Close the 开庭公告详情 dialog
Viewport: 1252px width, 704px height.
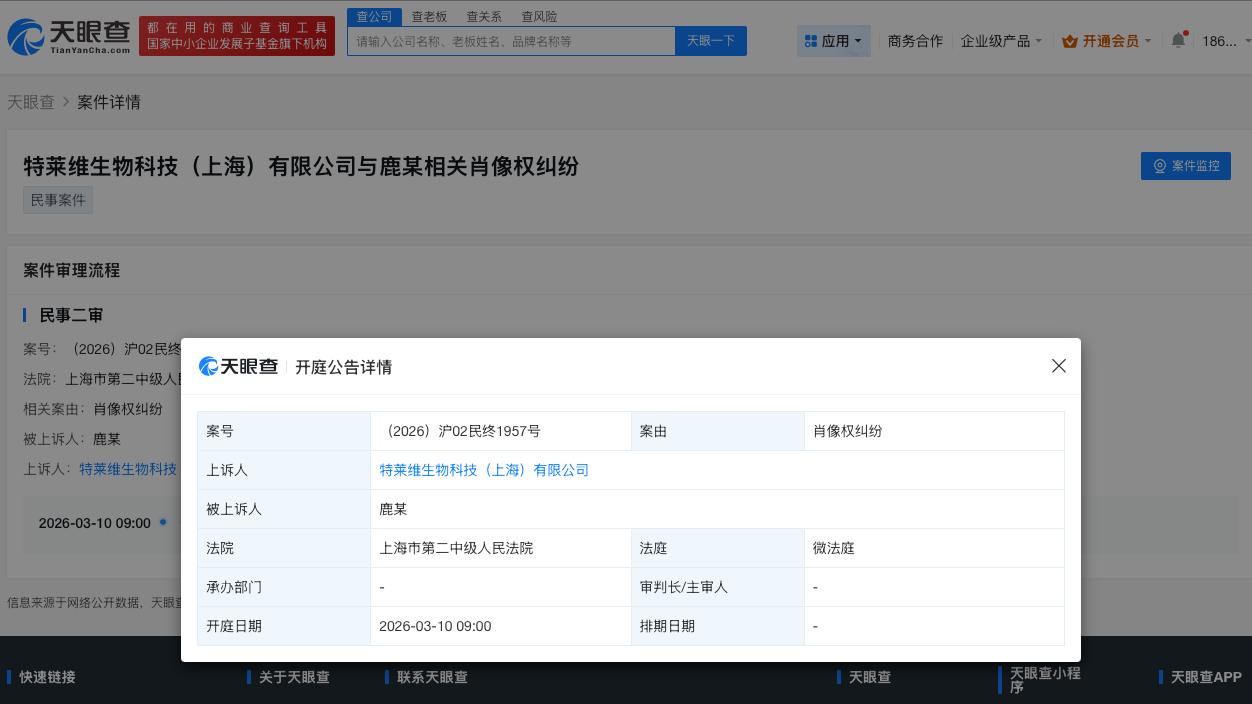point(1059,366)
